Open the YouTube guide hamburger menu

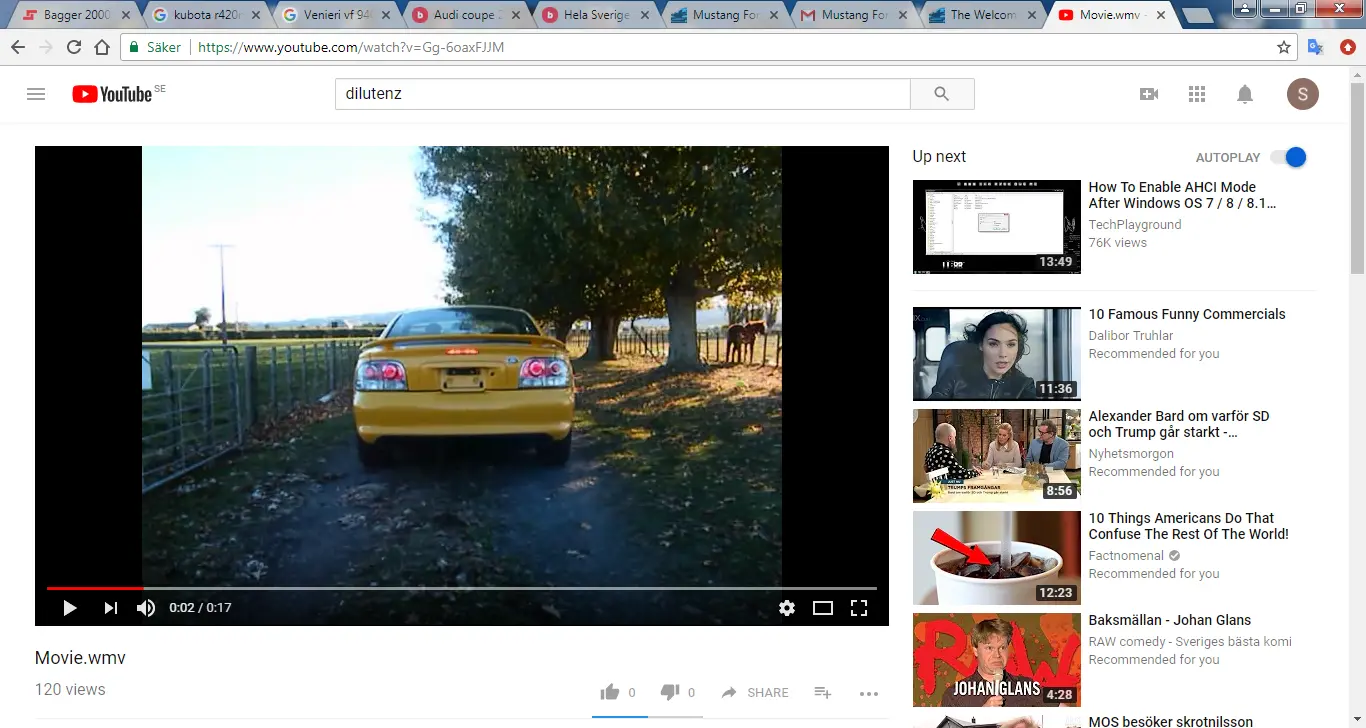coord(36,94)
